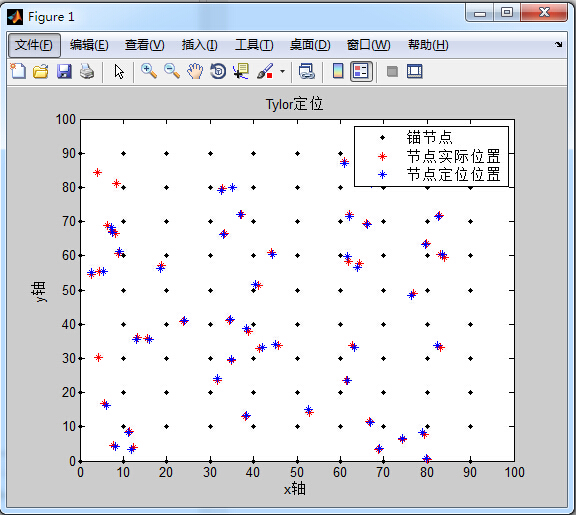This screenshot has height=515, width=576.
Task: Open the 工具(T) menu
Action: [x=254, y=45]
